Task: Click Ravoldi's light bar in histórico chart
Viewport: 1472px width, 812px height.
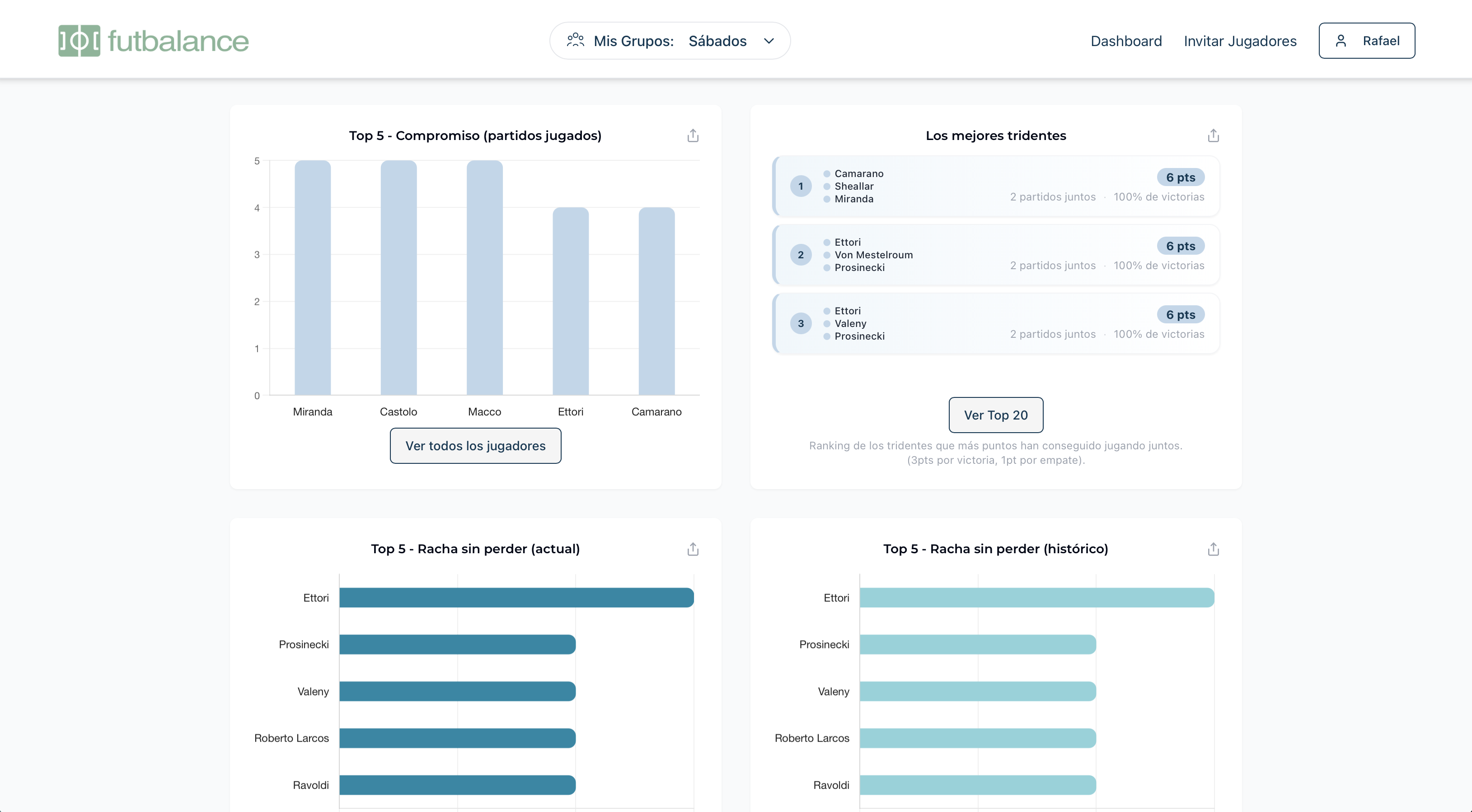Action: point(977,784)
